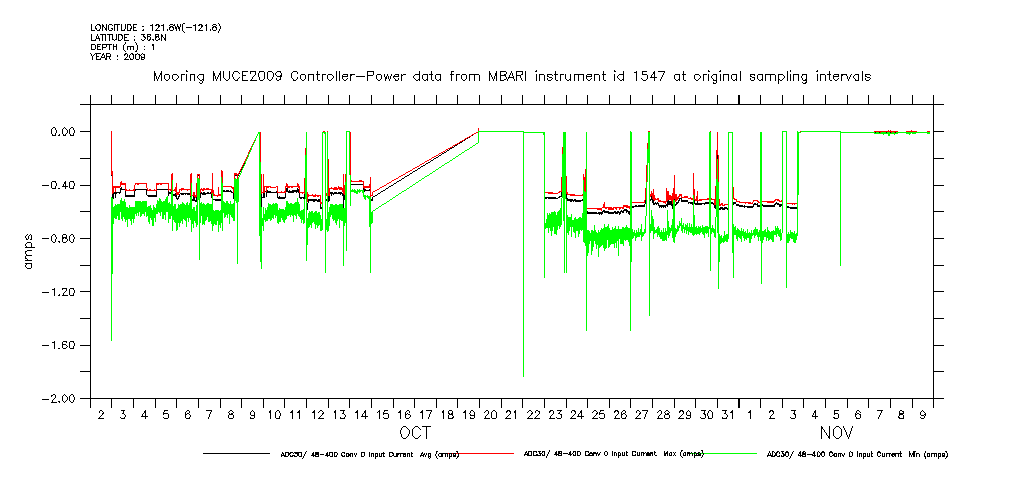Select the Input Current Min legend label
Image resolution: width=1009 pixels, height=504 pixels.
[857, 454]
